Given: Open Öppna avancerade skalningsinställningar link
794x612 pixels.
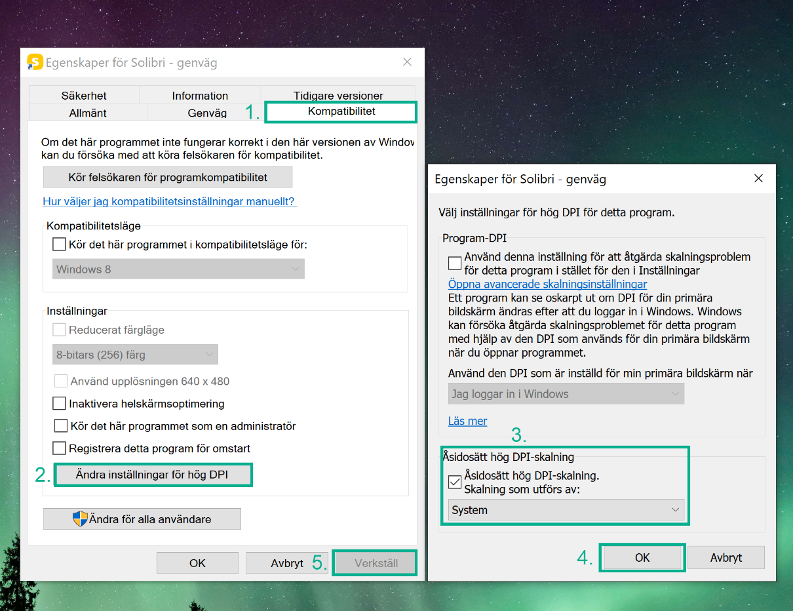Looking at the screenshot, I should (547, 284).
